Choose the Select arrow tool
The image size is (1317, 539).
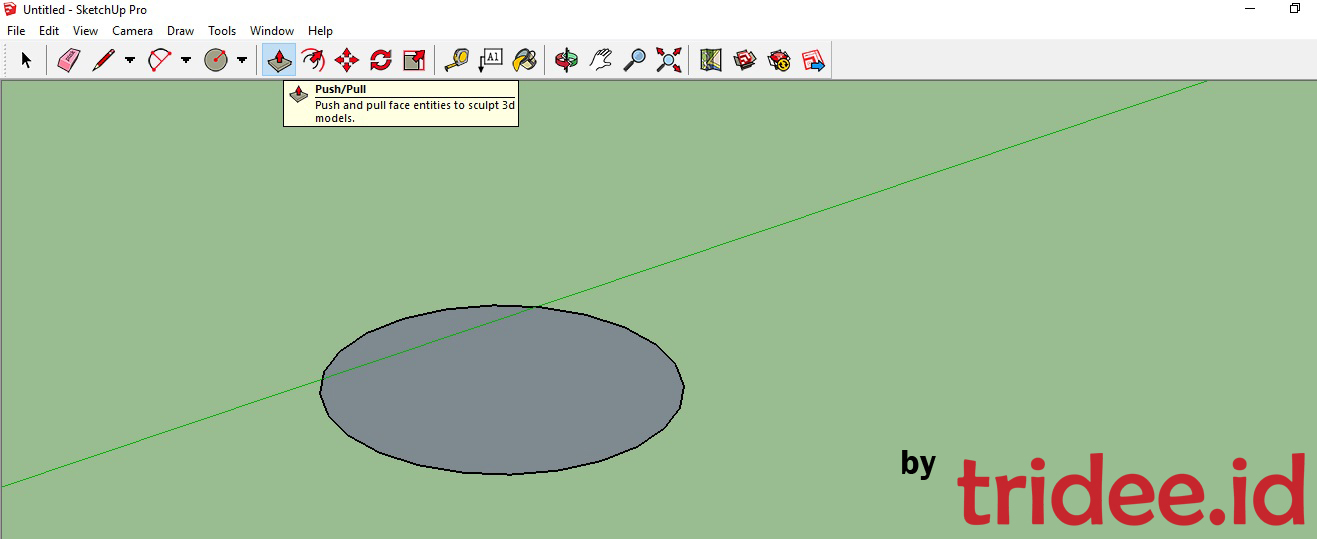click(26, 60)
